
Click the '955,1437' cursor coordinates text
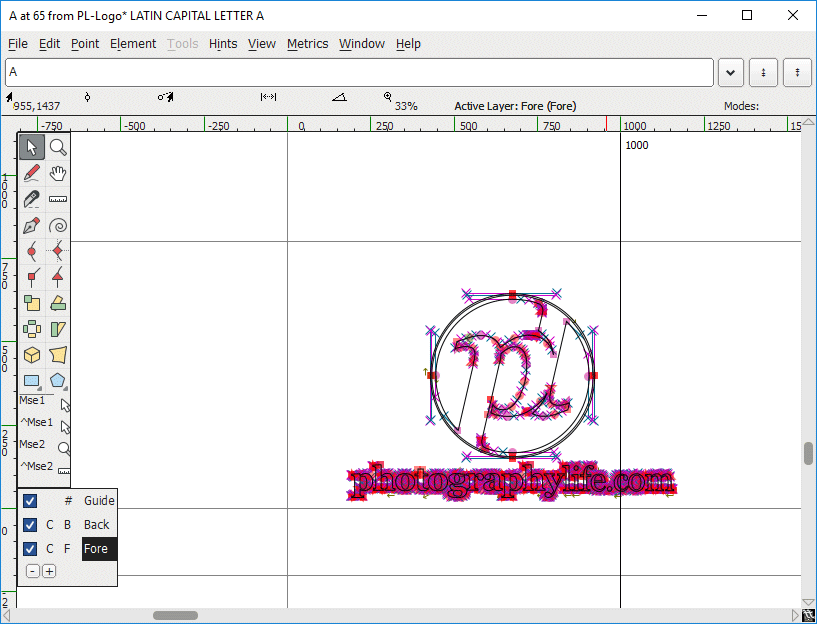(x=36, y=106)
